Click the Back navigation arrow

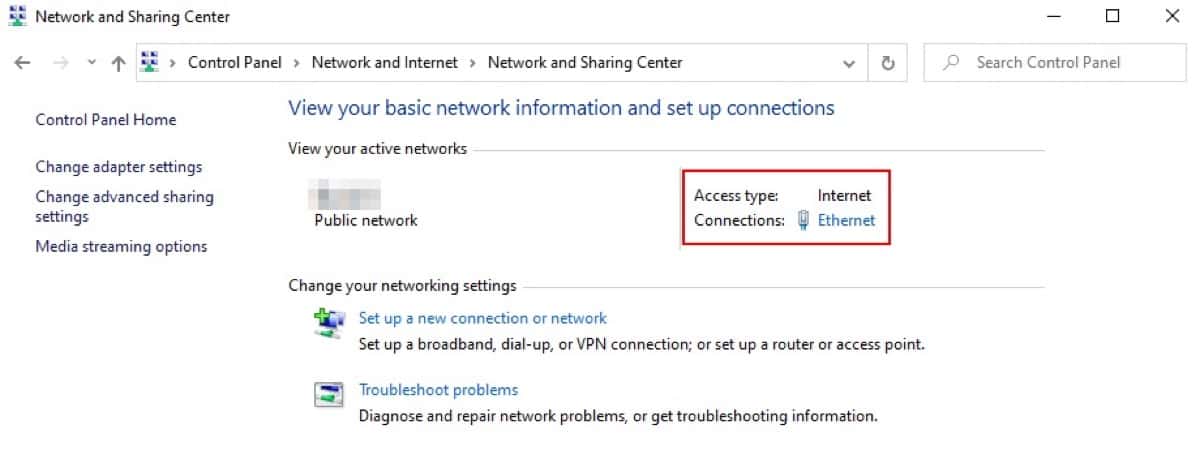(23, 63)
